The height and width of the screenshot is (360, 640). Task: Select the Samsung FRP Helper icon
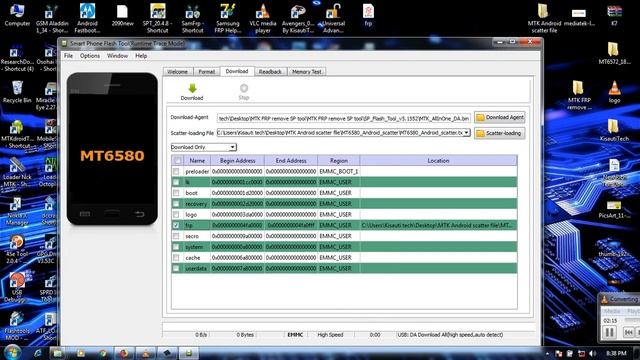[228, 19]
